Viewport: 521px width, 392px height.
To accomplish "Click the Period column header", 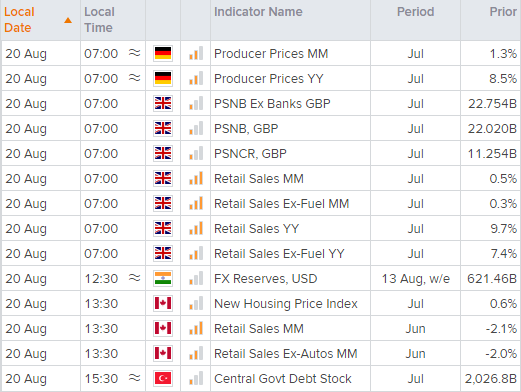I will tap(416, 12).
